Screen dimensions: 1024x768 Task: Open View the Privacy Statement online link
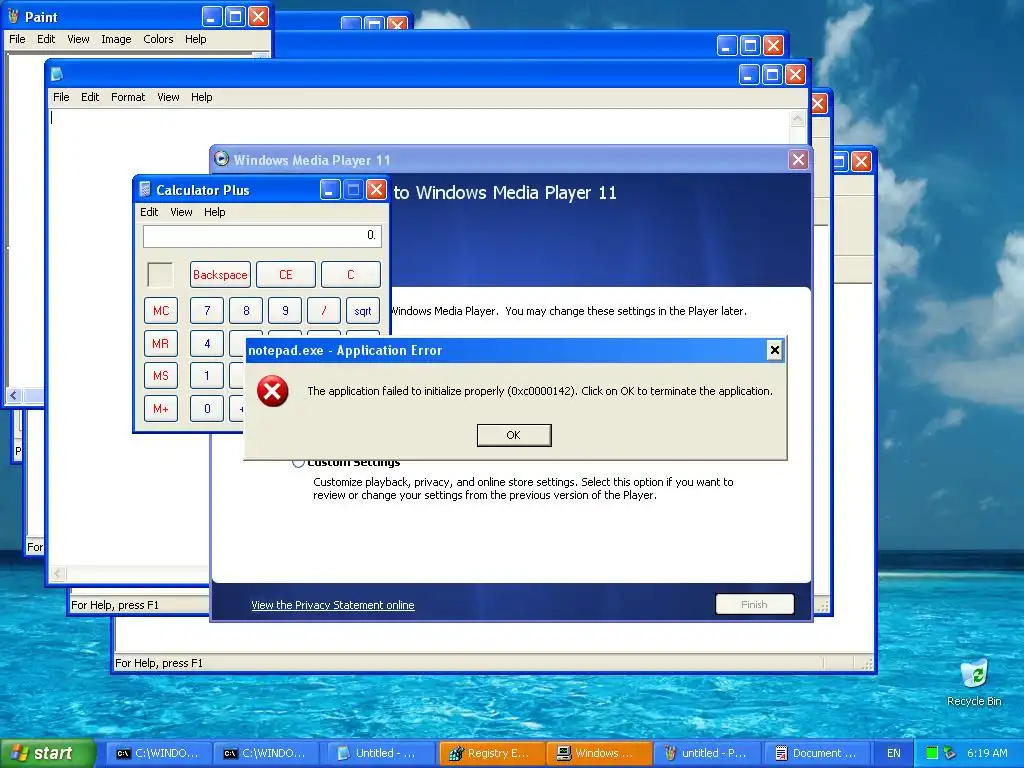click(x=332, y=605)
